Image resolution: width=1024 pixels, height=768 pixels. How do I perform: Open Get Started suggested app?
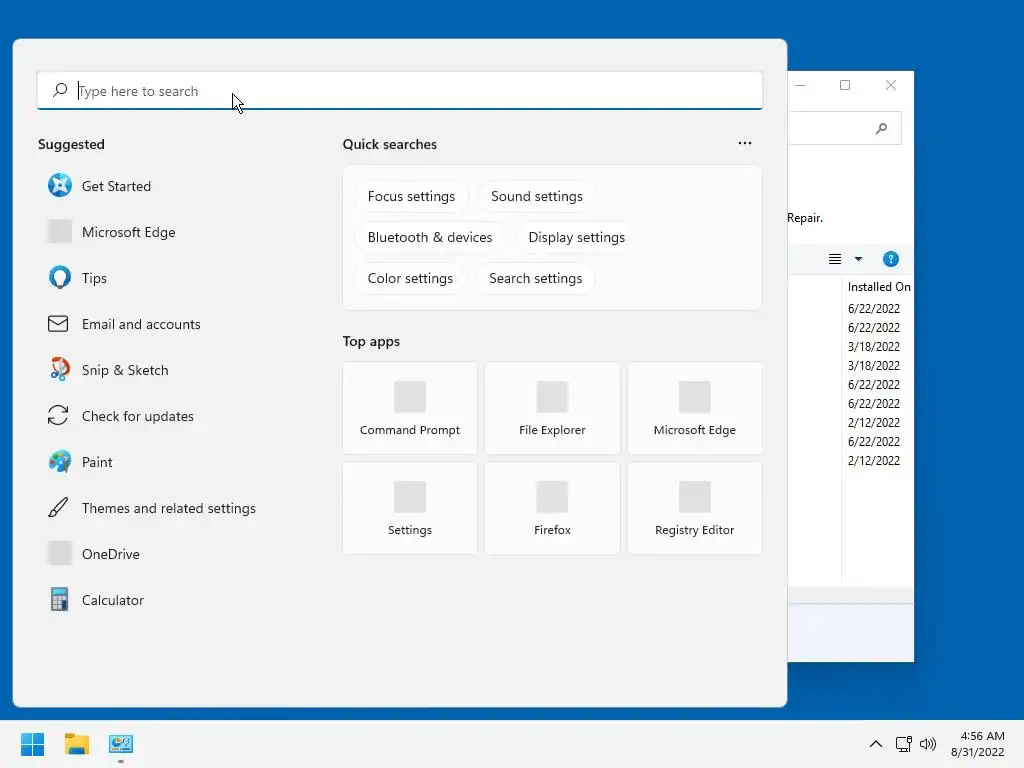99,186
